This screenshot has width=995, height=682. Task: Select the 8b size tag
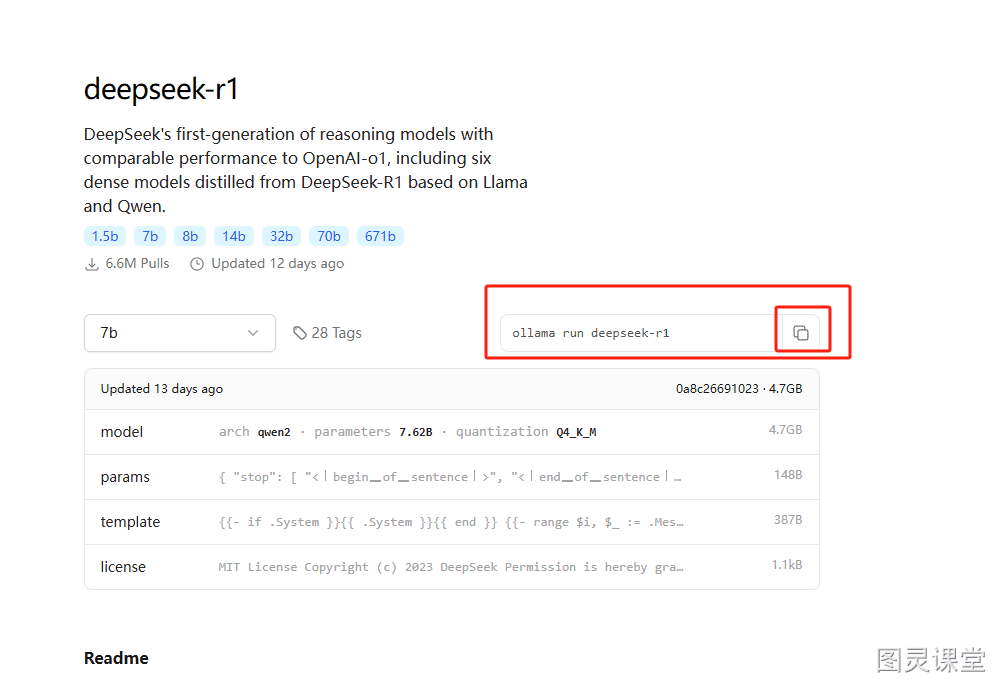[190, 236]
